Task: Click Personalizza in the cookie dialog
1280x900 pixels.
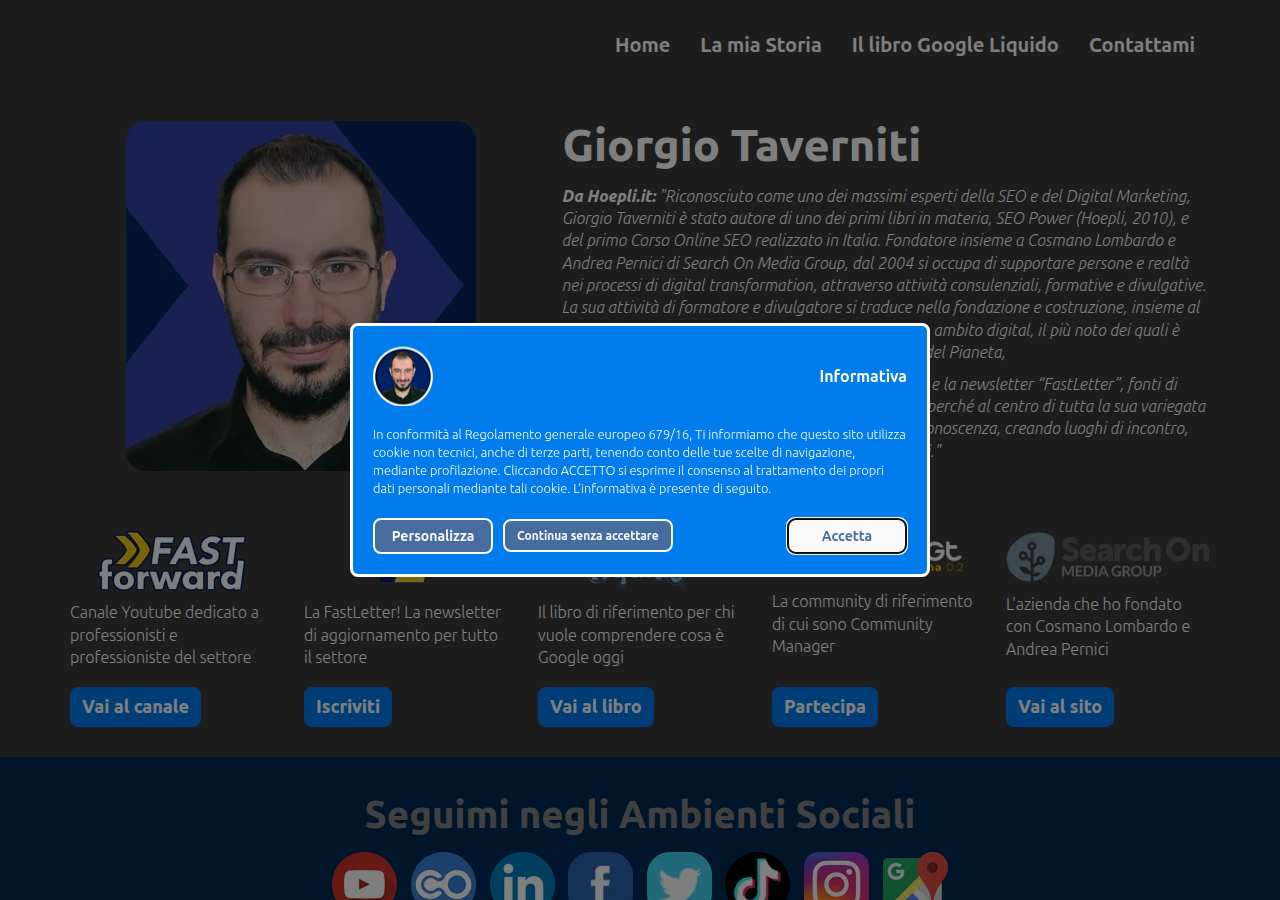Action: (433, 536)
